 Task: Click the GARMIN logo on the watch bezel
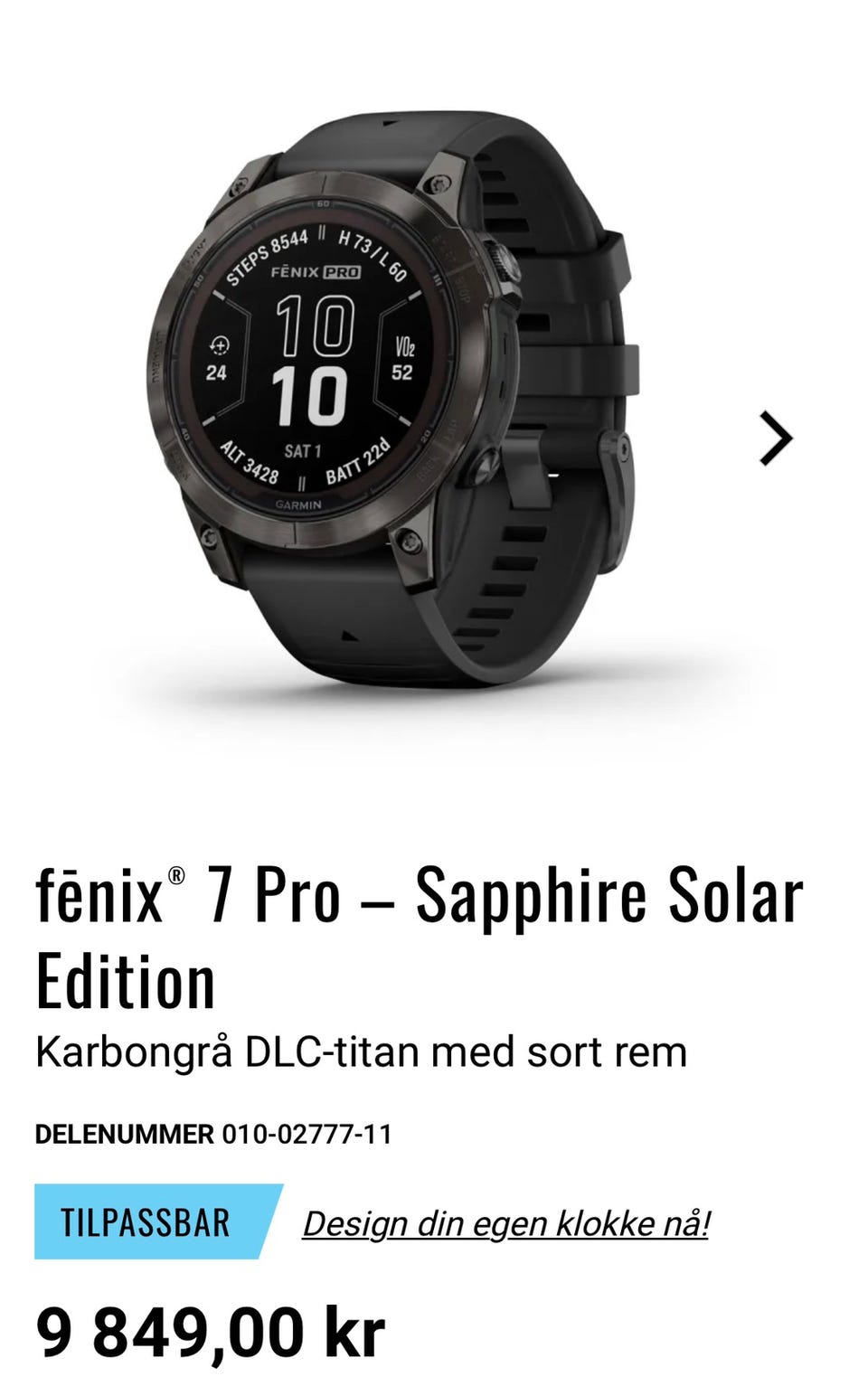297,505
